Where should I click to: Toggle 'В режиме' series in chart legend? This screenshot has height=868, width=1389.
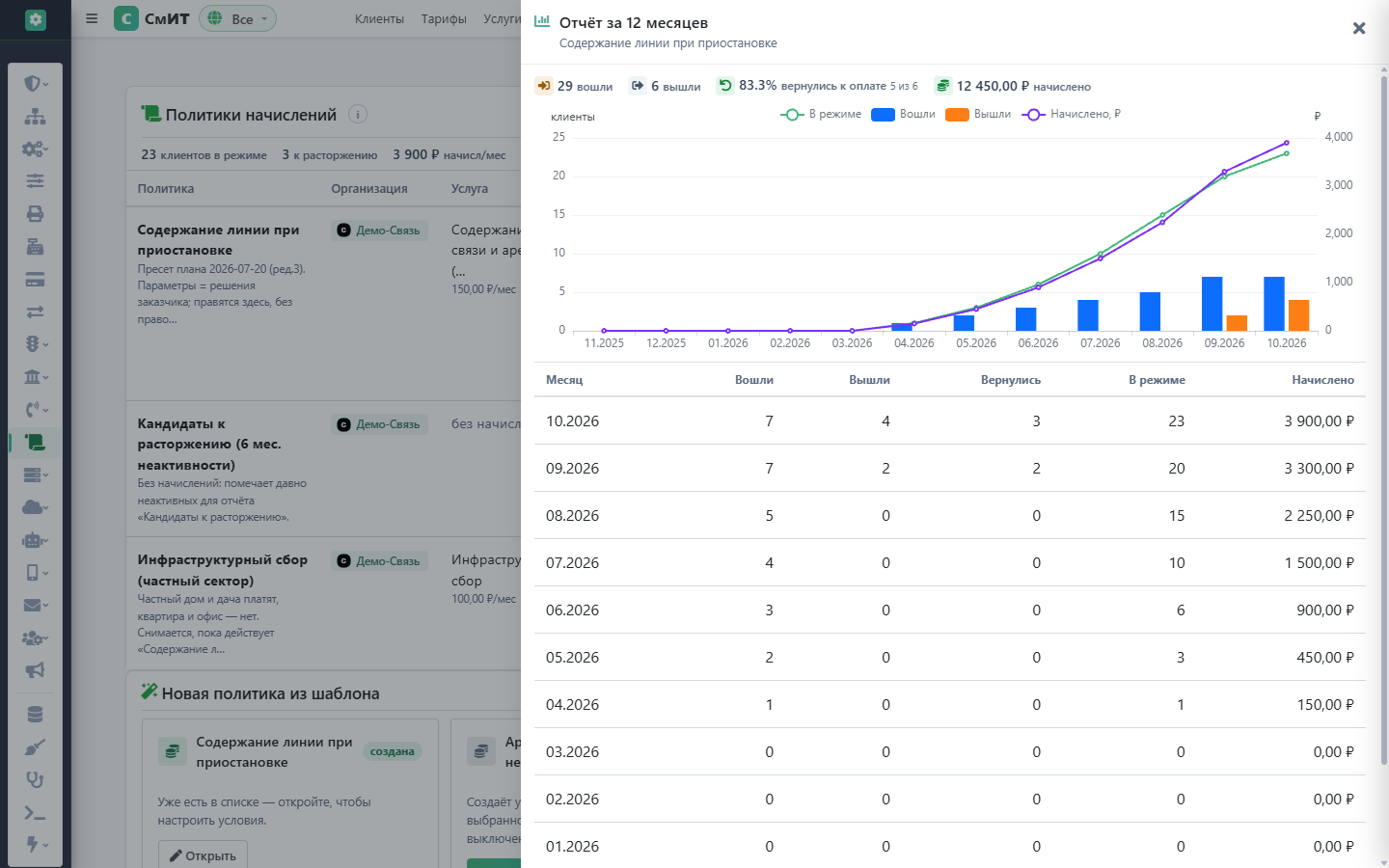point(821,114)
